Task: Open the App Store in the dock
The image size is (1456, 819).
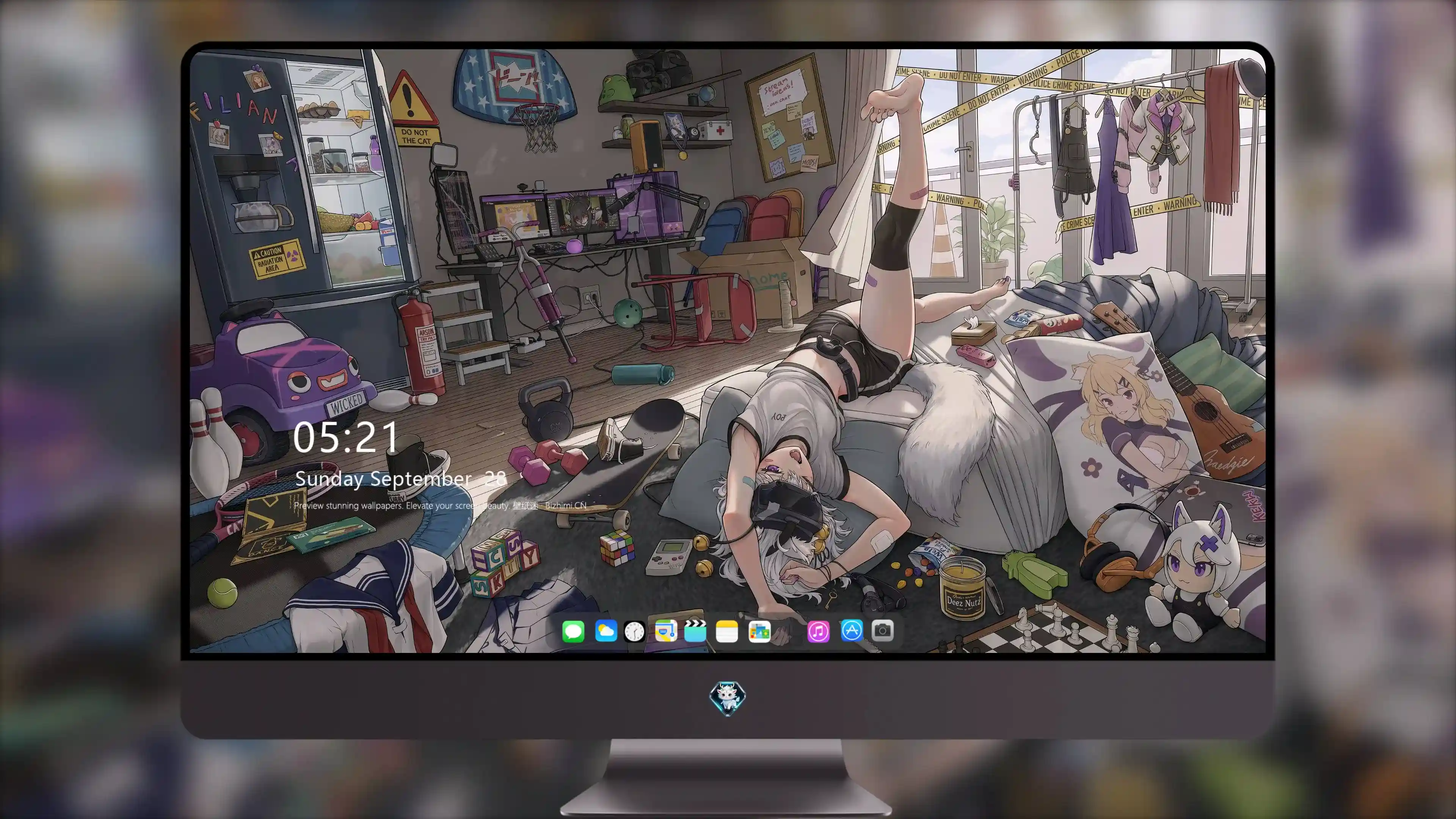Action: pyautogui.click(x=851, y=631)
